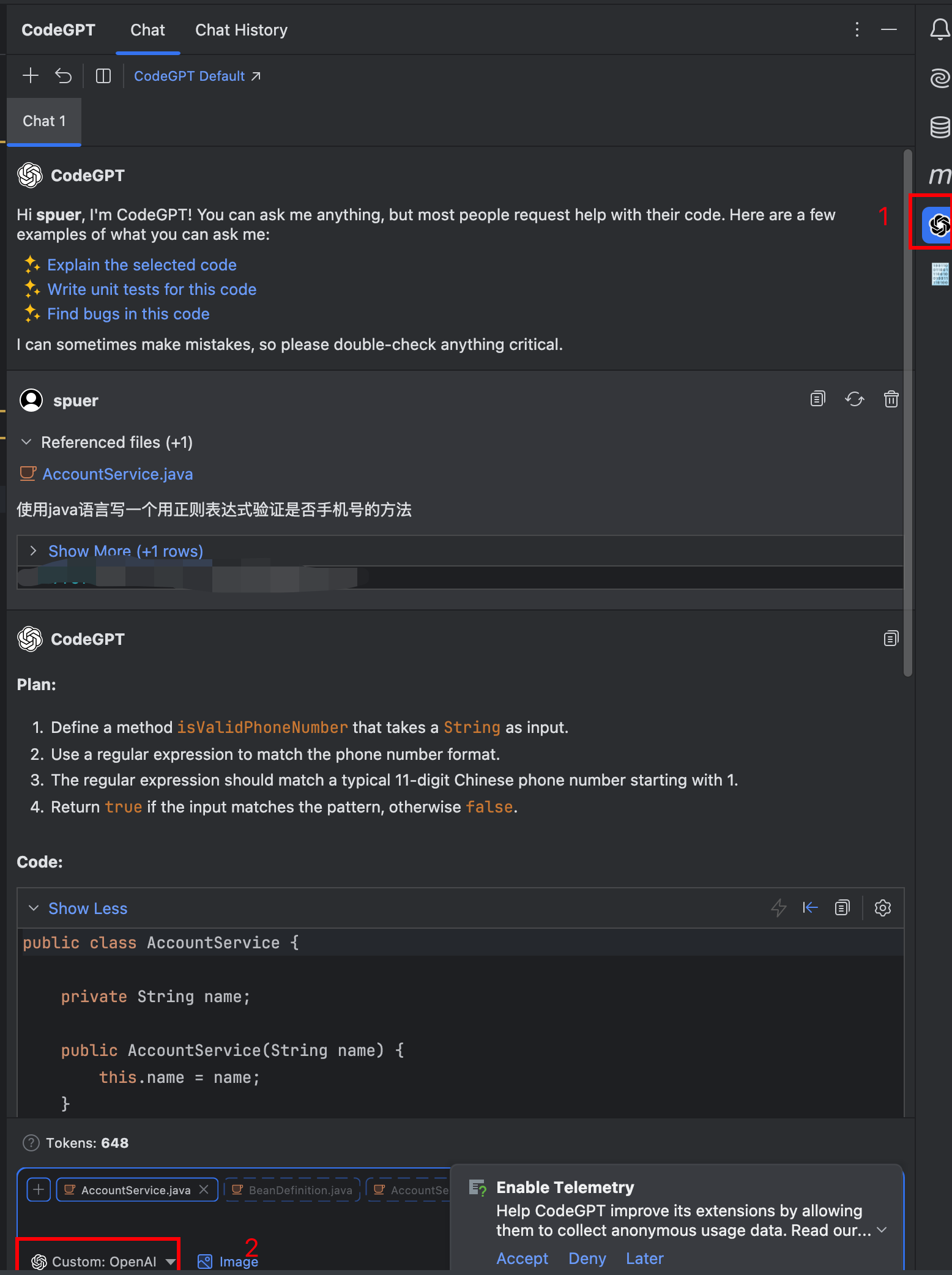Minimize the CodeGPT tool window
Image resolution: width=952 pixels, height=1275 pixels.
click(x=889, y=29)
